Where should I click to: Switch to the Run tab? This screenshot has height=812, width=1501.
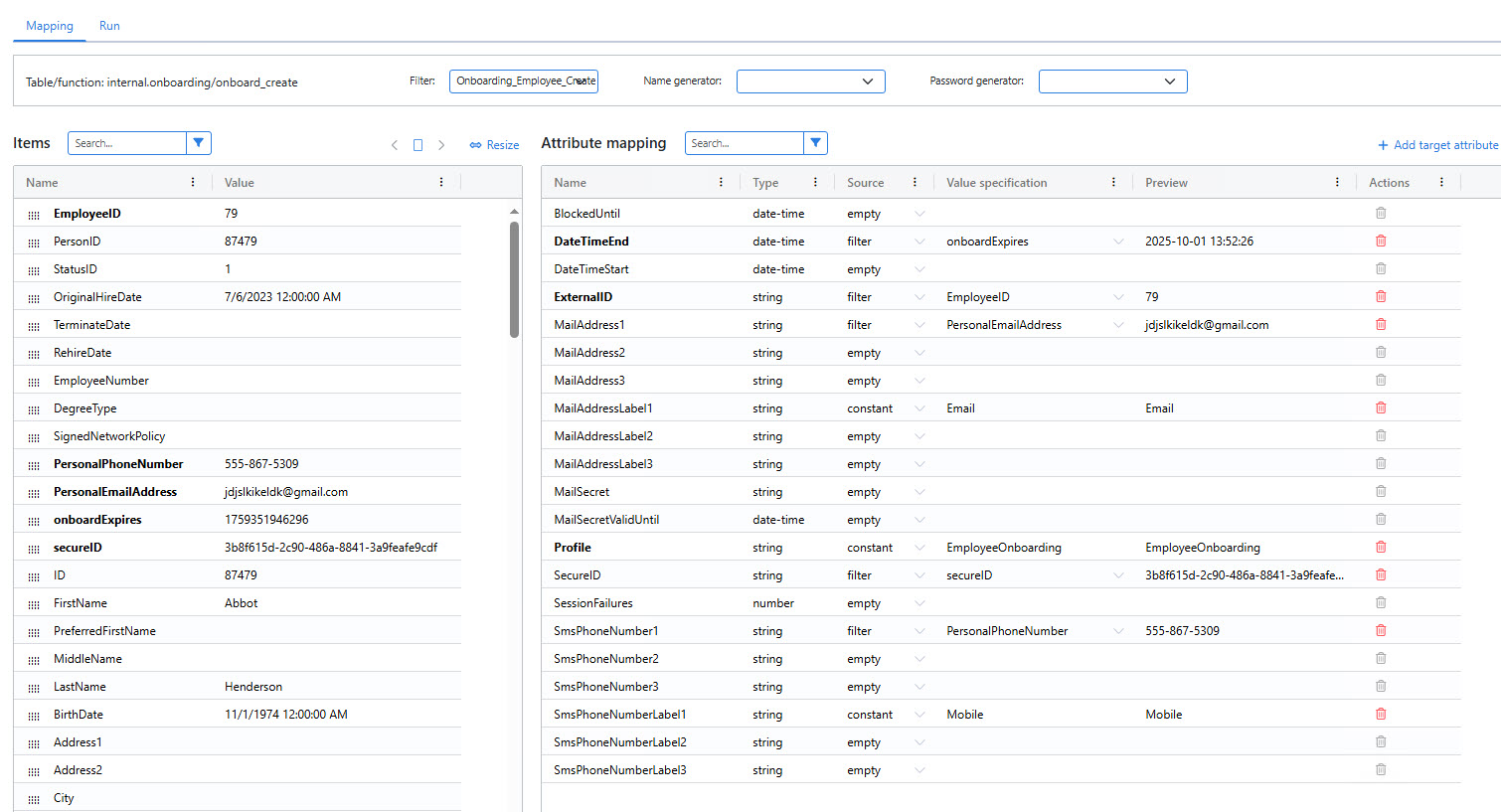tap(109, 26)
